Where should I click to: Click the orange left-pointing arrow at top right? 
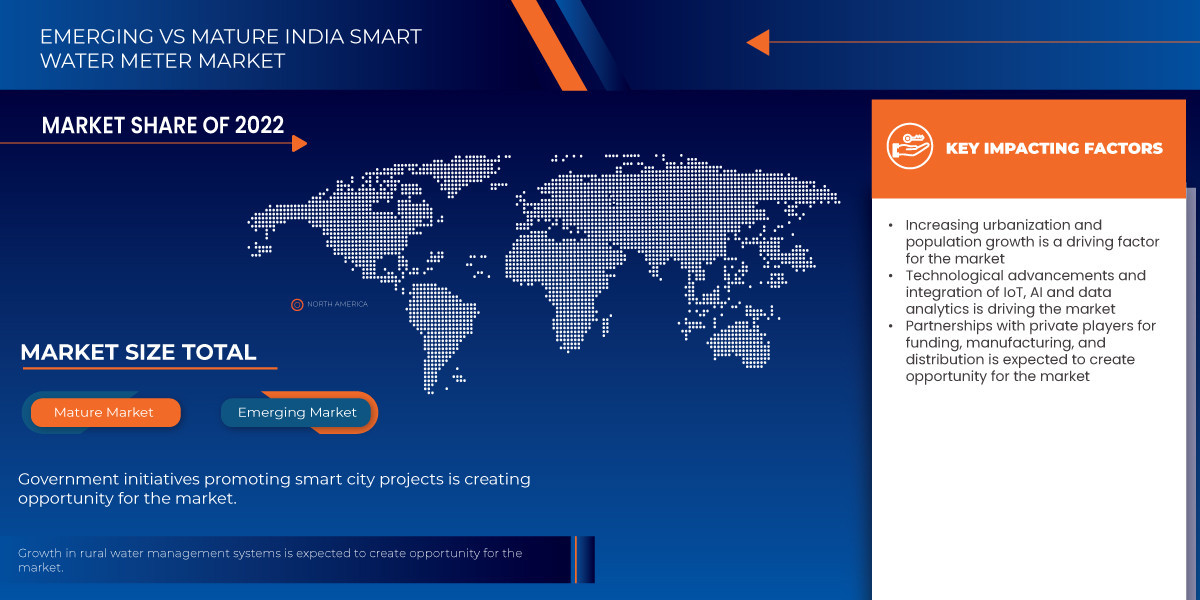758,42
